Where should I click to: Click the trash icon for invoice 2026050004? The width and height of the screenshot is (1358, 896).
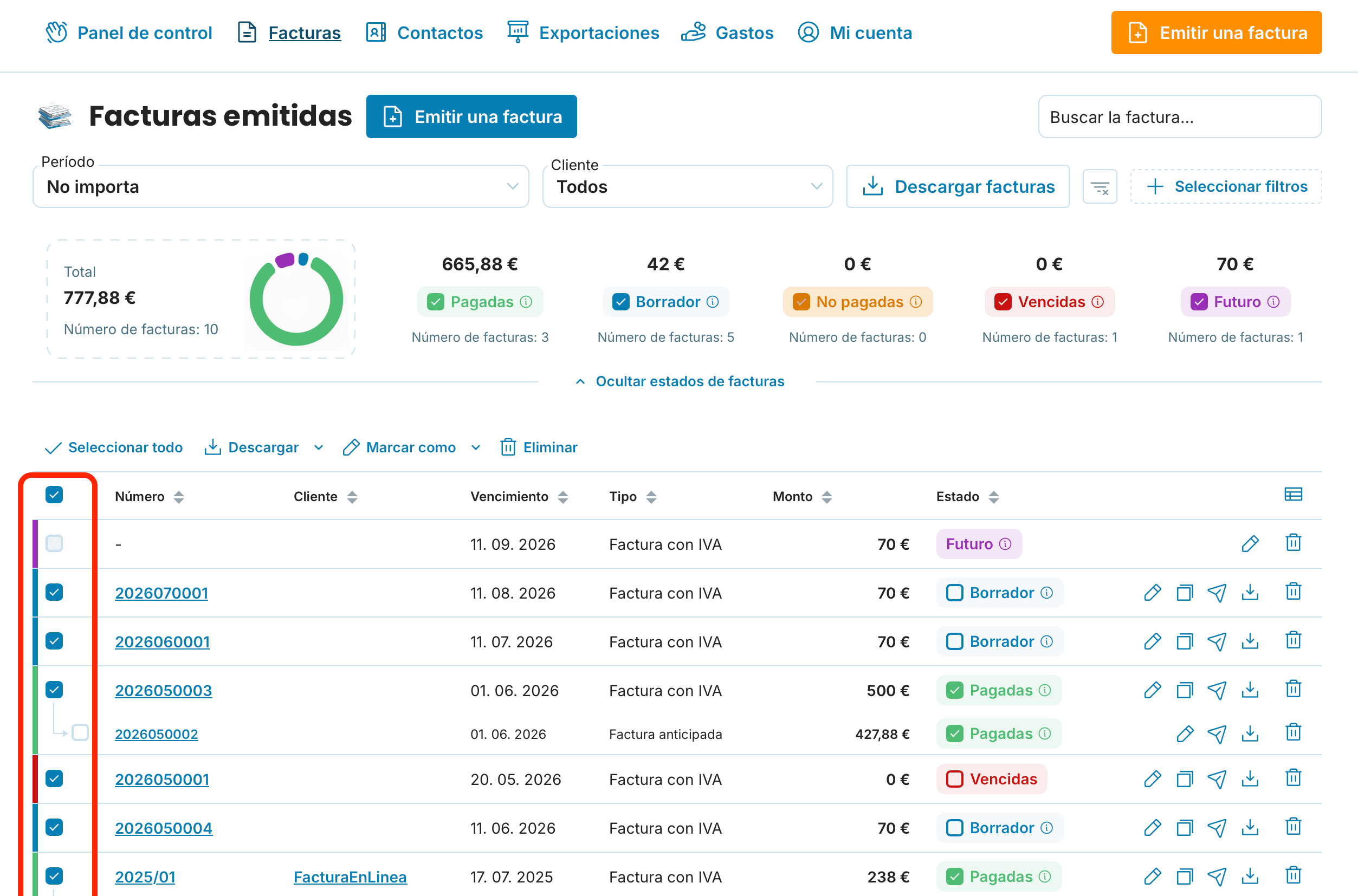1293,826
